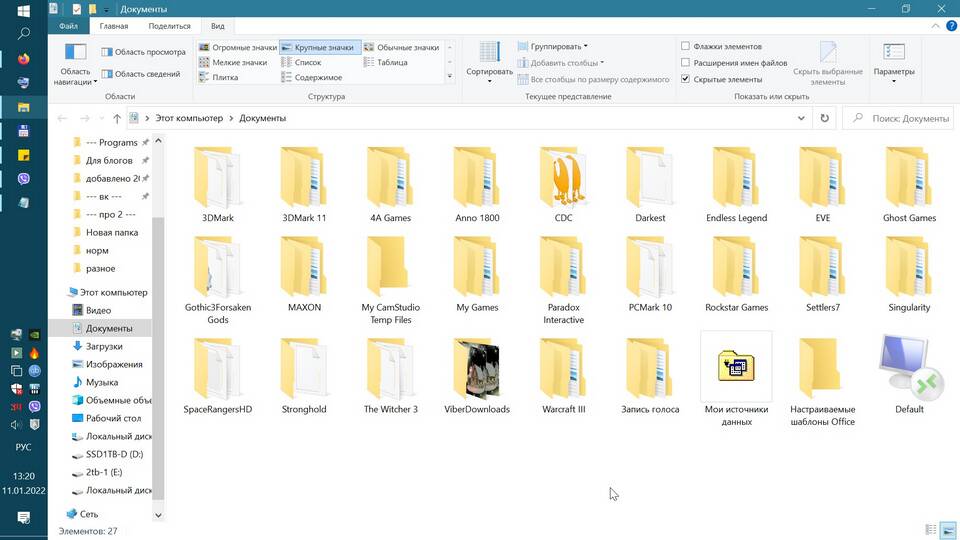The image size is (960, 540).
Task: Select the ViberDownloads folder
Action: (x=477, y=369)
